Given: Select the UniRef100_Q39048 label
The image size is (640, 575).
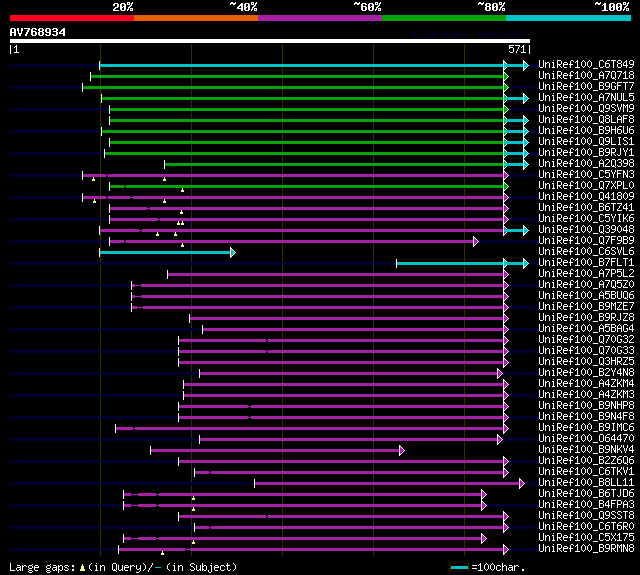Looking at the screenshot, I should click(x=586, y=230).
